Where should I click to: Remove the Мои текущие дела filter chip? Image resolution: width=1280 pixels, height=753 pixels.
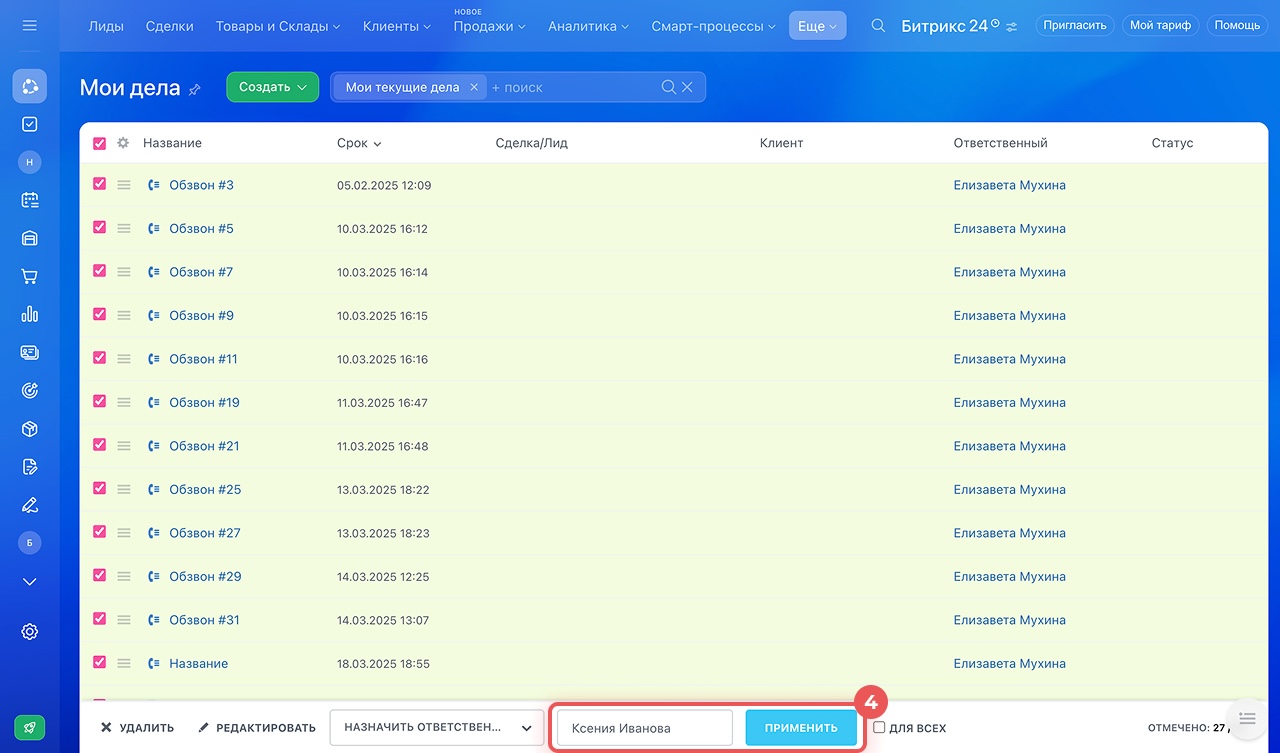click(474, 87)
